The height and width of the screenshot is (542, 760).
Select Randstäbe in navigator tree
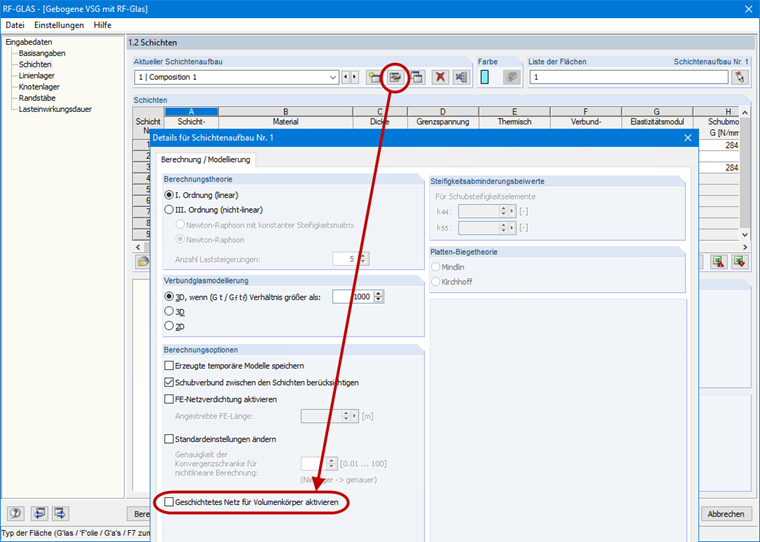tap(37, 98)
